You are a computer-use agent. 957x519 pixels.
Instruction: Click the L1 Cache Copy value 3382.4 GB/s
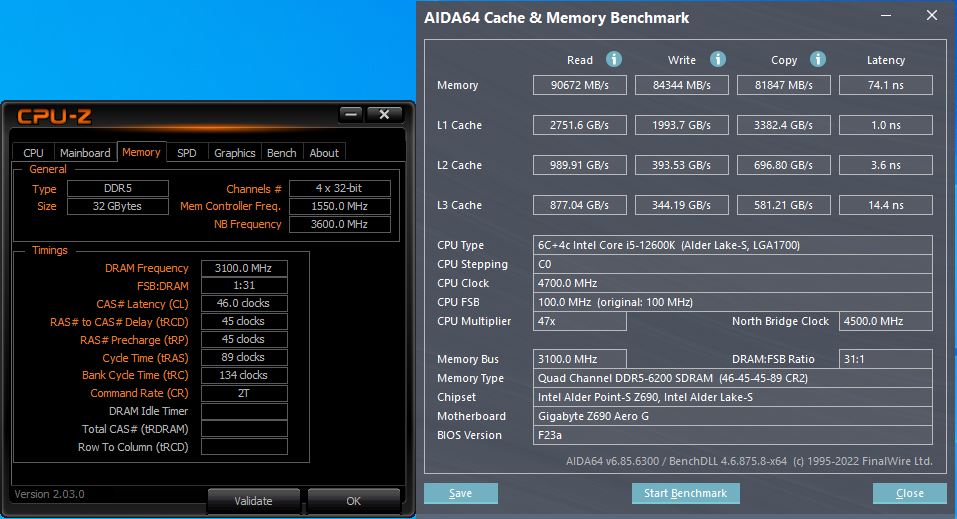coord(784,125)
